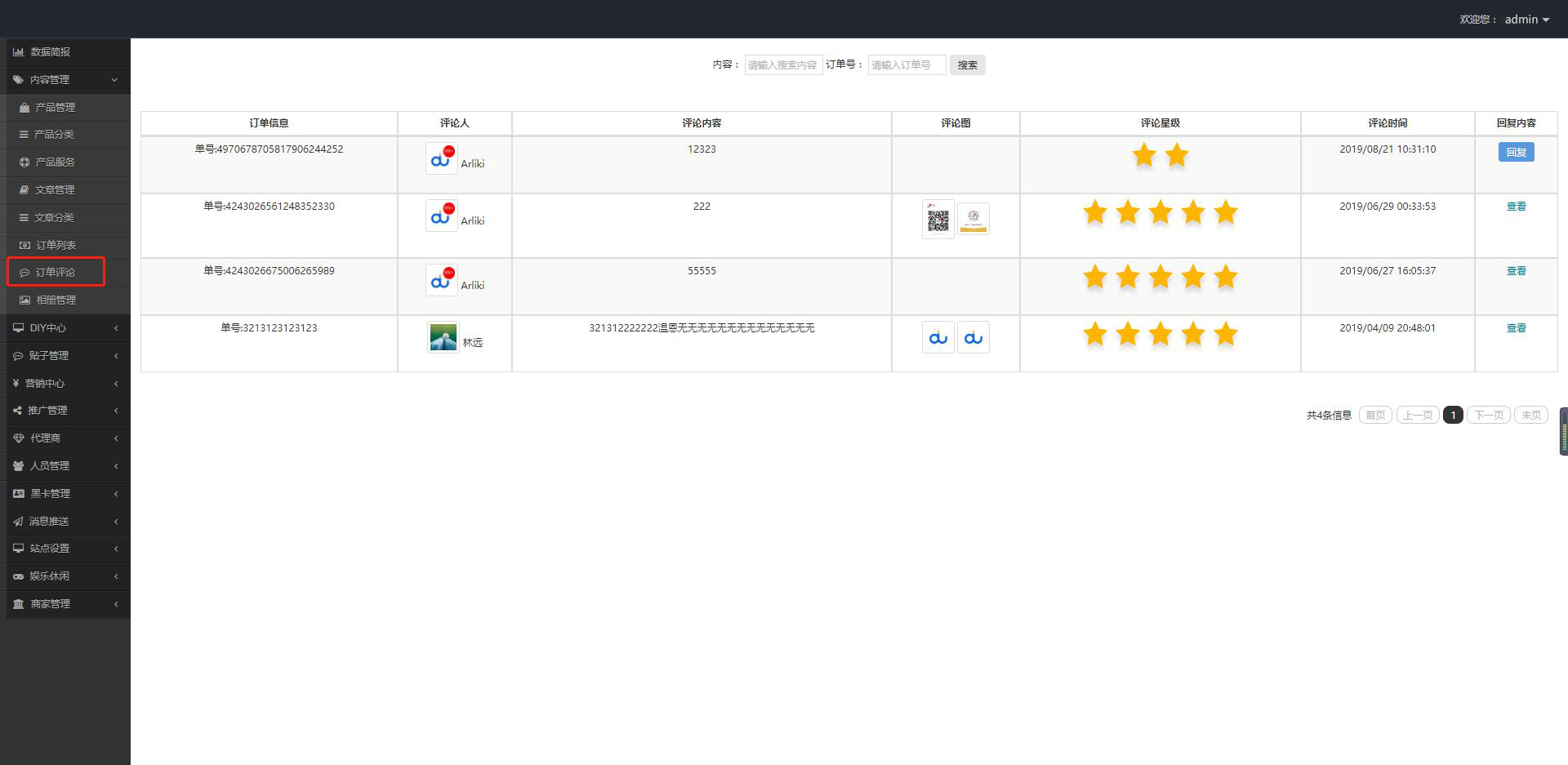
Task: Click 查看 link for 2019/06/27 comment
Action: [1516, 271]
